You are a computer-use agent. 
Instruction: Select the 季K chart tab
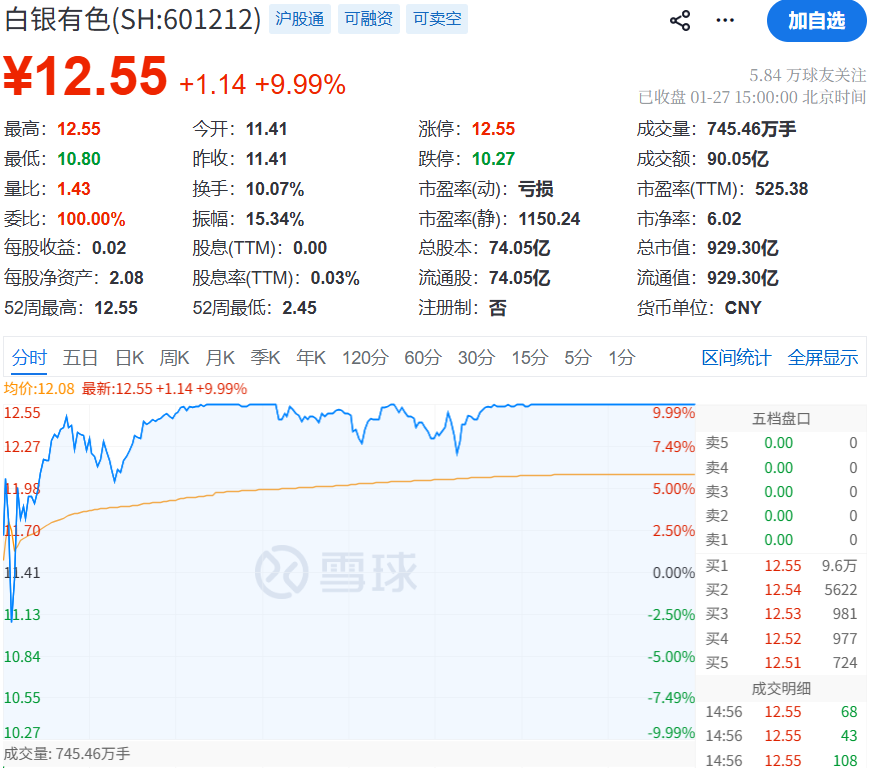coord(265,358)
